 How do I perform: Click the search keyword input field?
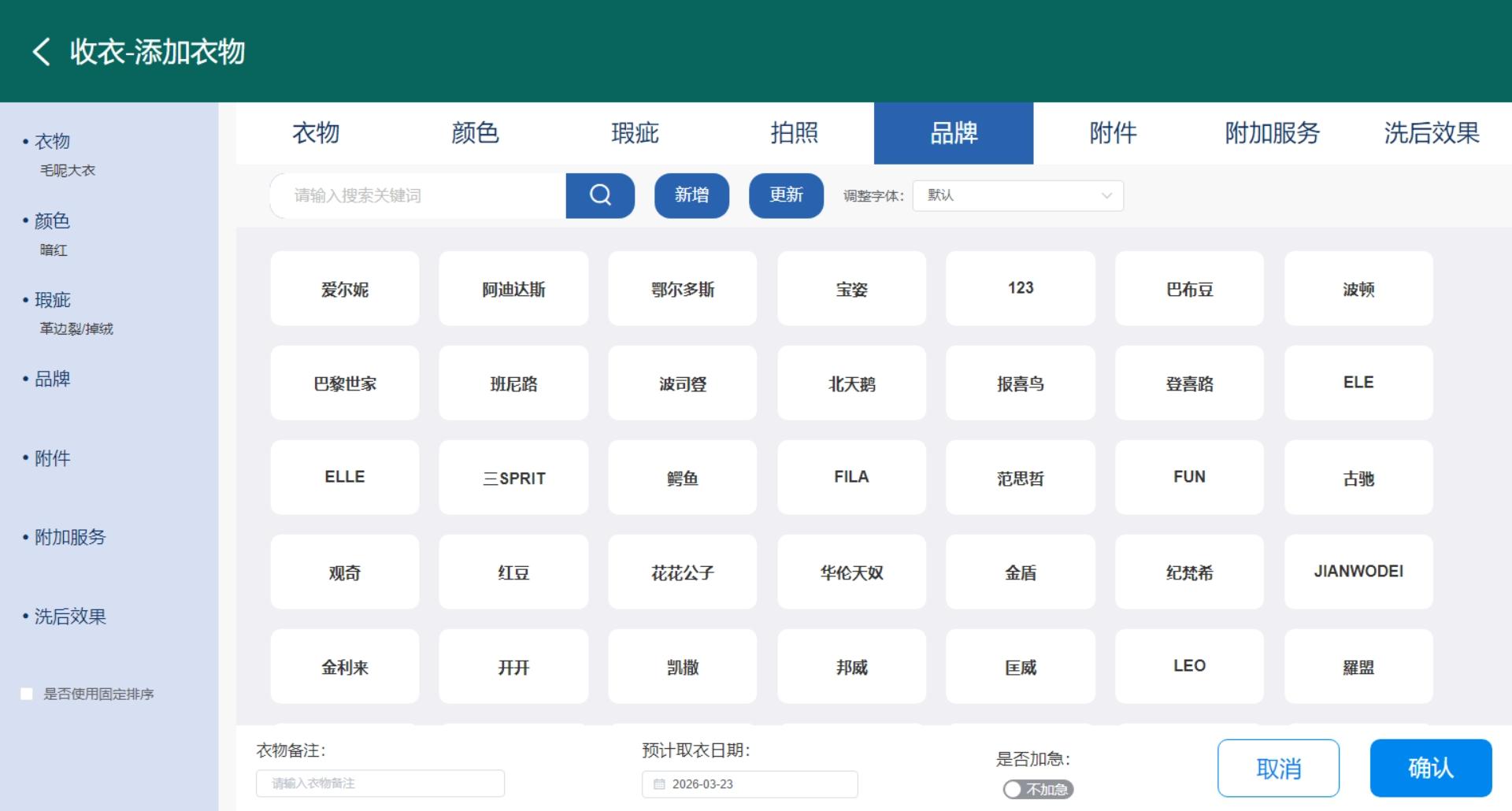pos(418,195)
